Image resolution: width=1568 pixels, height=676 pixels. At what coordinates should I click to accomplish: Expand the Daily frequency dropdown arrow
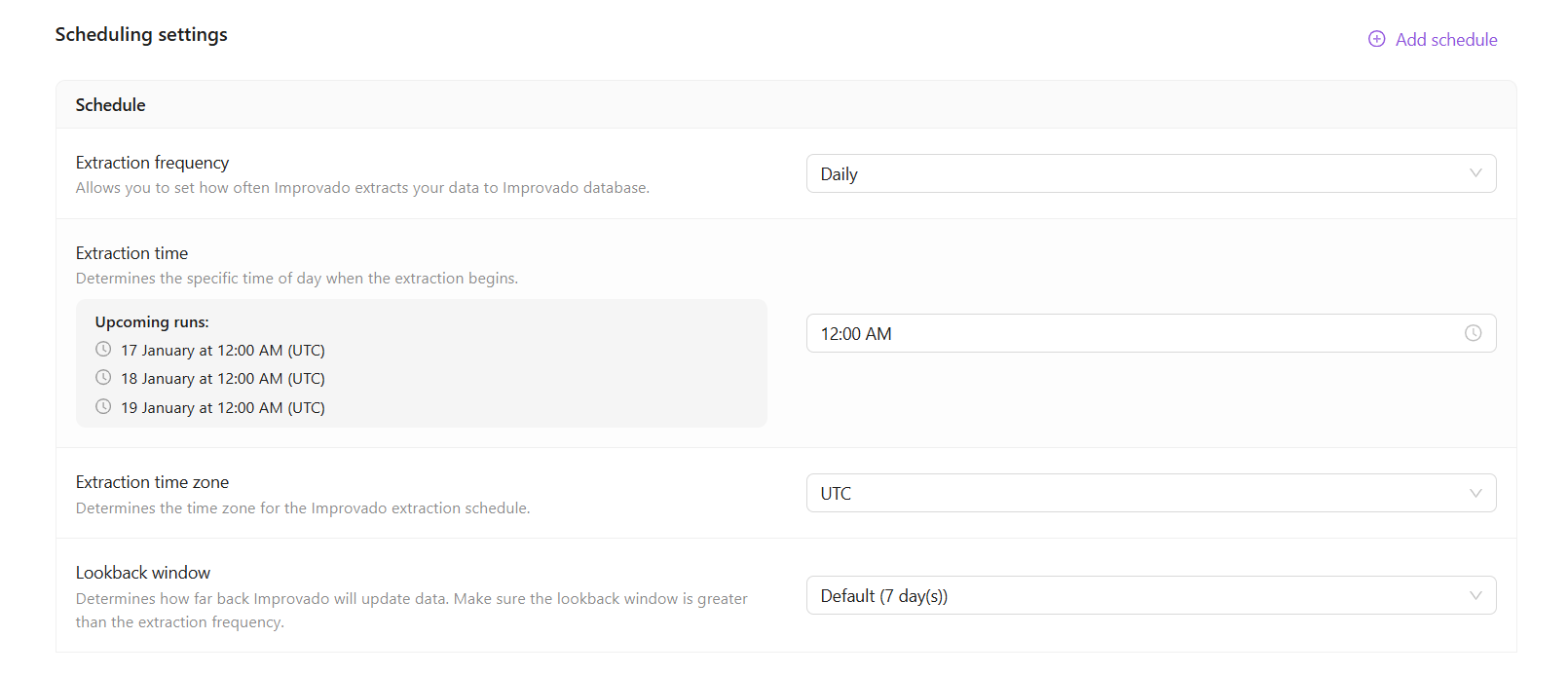pyautogui.click(x=1475, y=173)
